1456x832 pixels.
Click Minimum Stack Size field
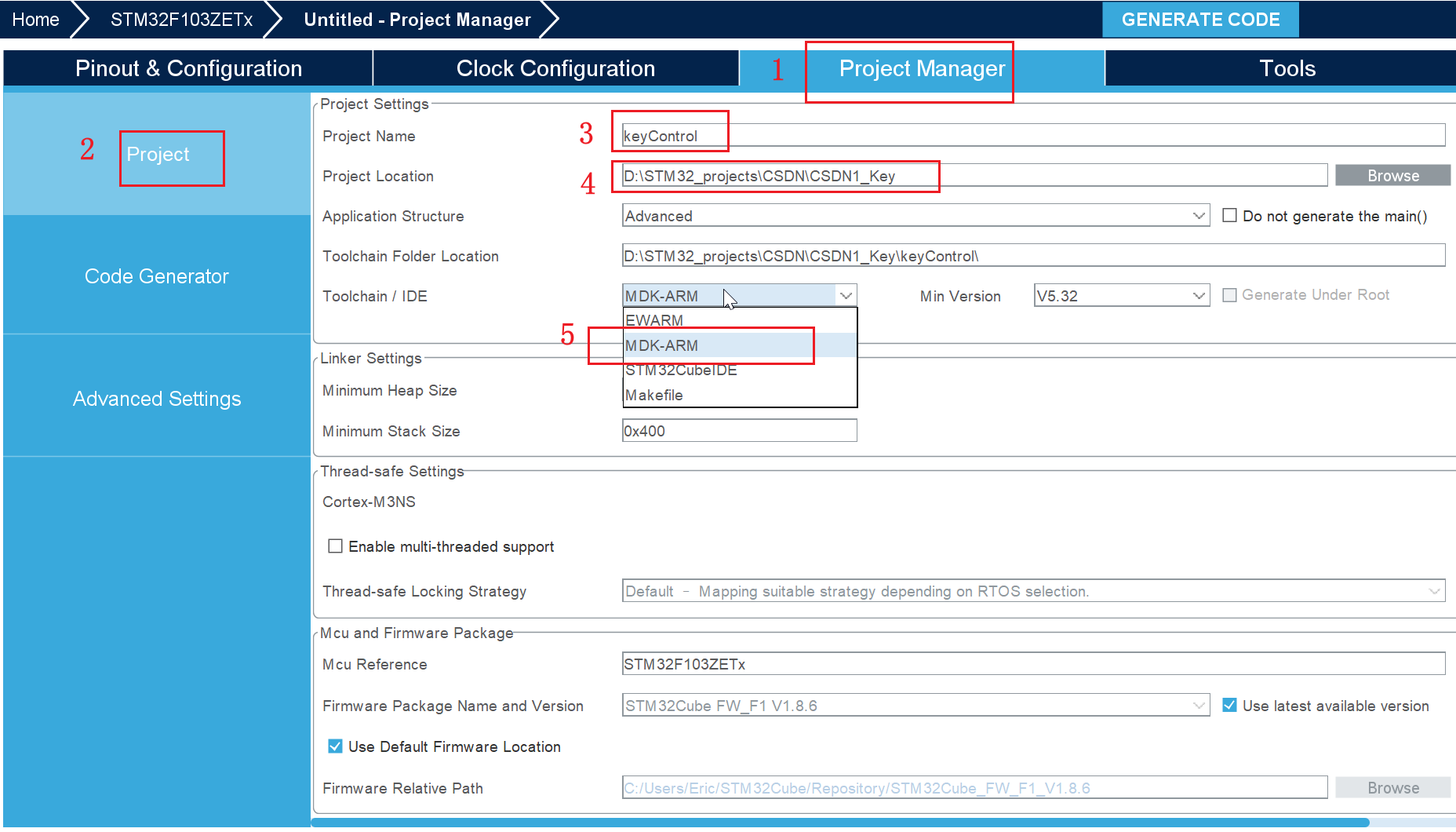pyautogui.click(x=739, y=431)
